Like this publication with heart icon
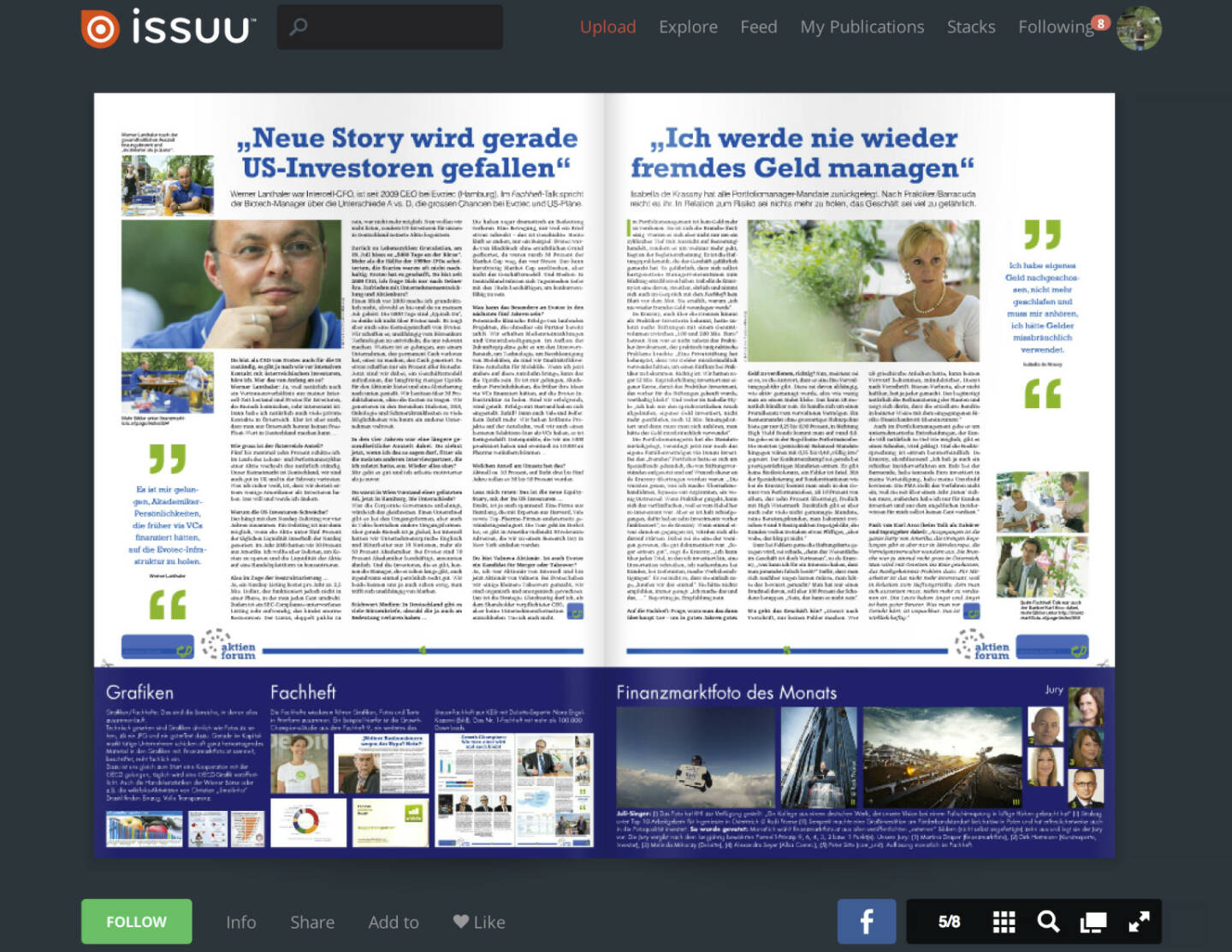The height and width of the screenshot is (952, 1232). click(479, 922)
